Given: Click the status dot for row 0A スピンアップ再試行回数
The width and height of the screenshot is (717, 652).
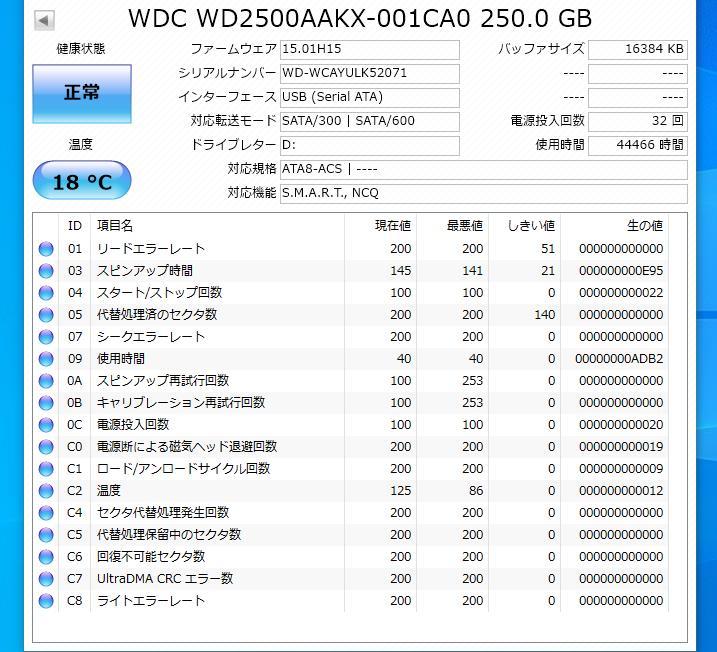Looking at the screenshot, I should (46, 381).
